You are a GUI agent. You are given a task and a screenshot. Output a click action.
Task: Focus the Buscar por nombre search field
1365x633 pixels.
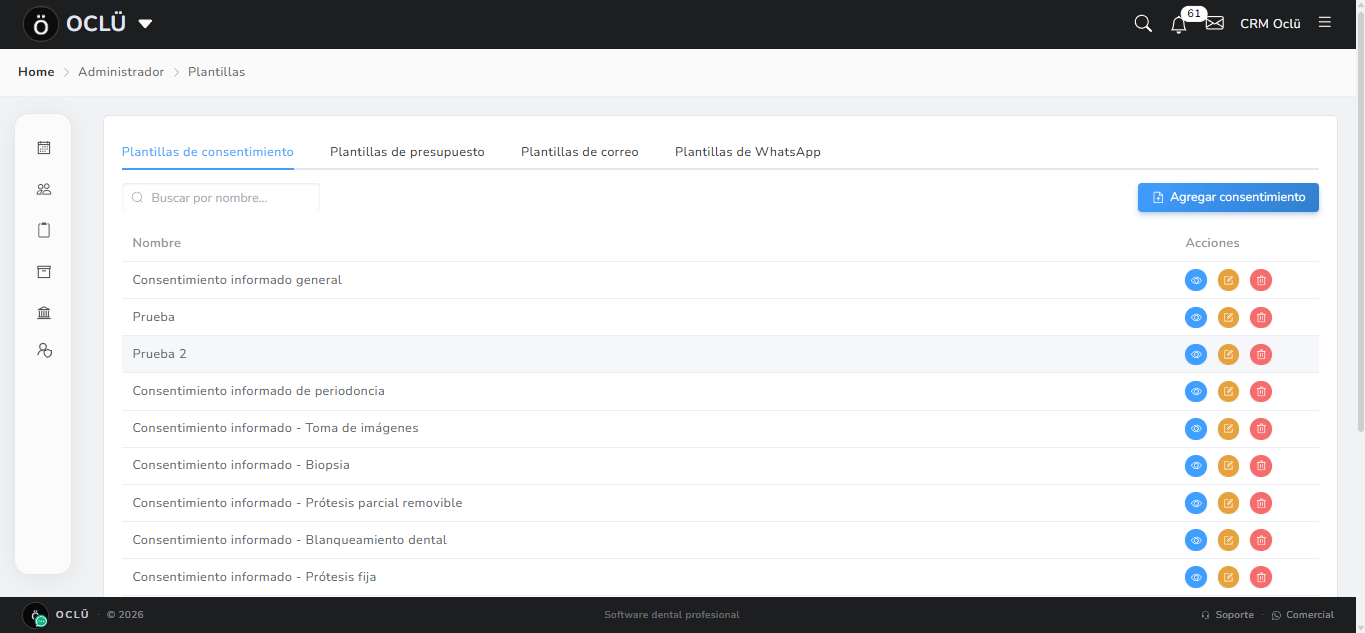click(x=221, y=198)
